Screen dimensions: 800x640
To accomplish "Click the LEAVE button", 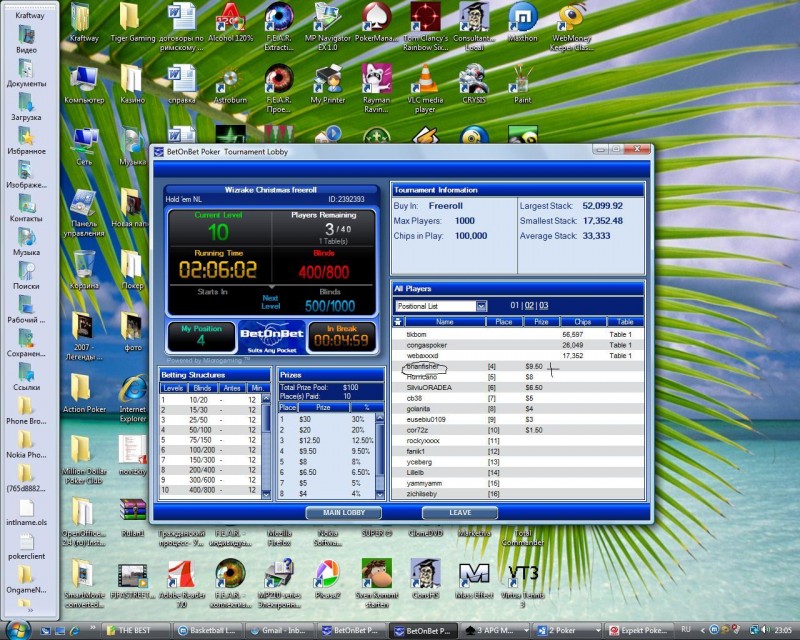I will pyautogui.click(x=460, y=512).
